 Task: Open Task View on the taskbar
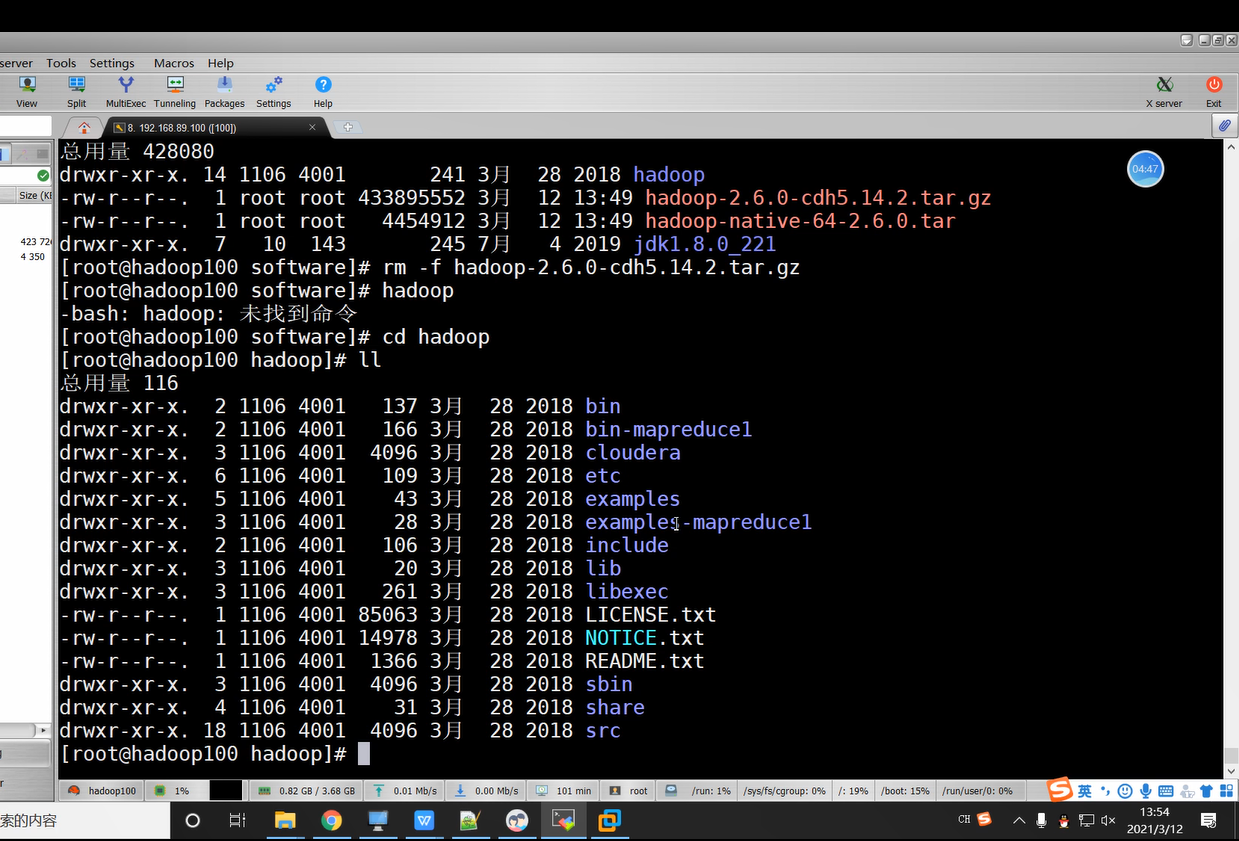point(237,821)
